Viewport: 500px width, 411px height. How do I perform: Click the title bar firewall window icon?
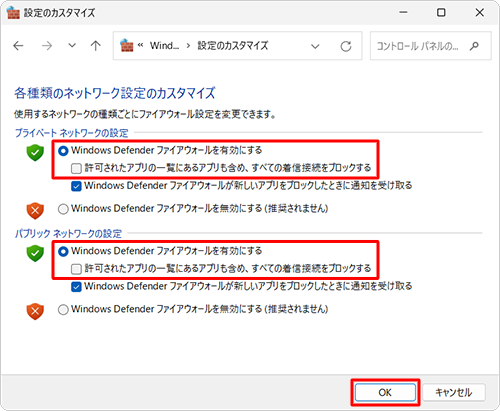(x=13, y=13)
